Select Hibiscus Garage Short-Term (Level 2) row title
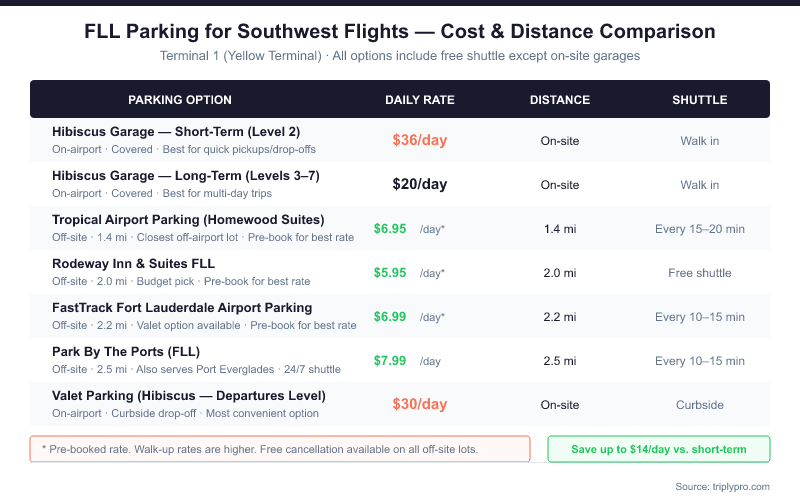The height and width of the screenshot is (500, 800). [x=176, y=132]
